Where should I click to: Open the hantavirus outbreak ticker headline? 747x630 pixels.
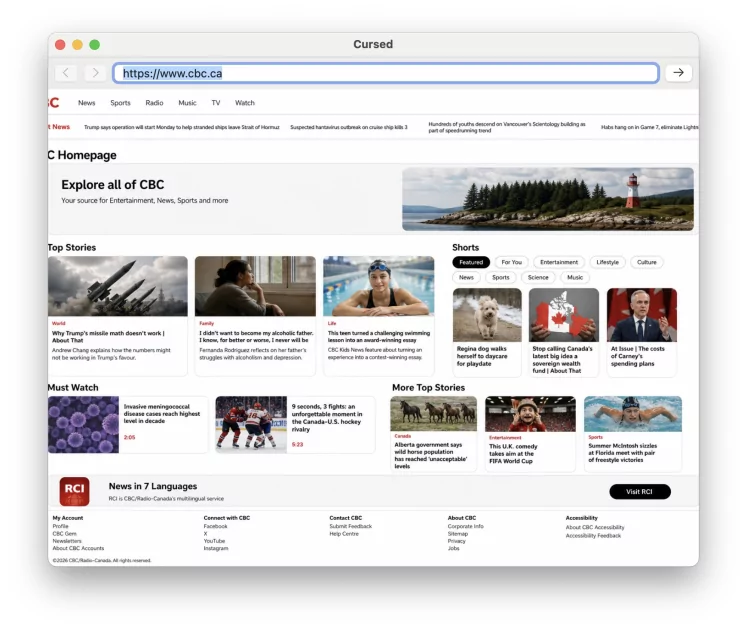349,127
